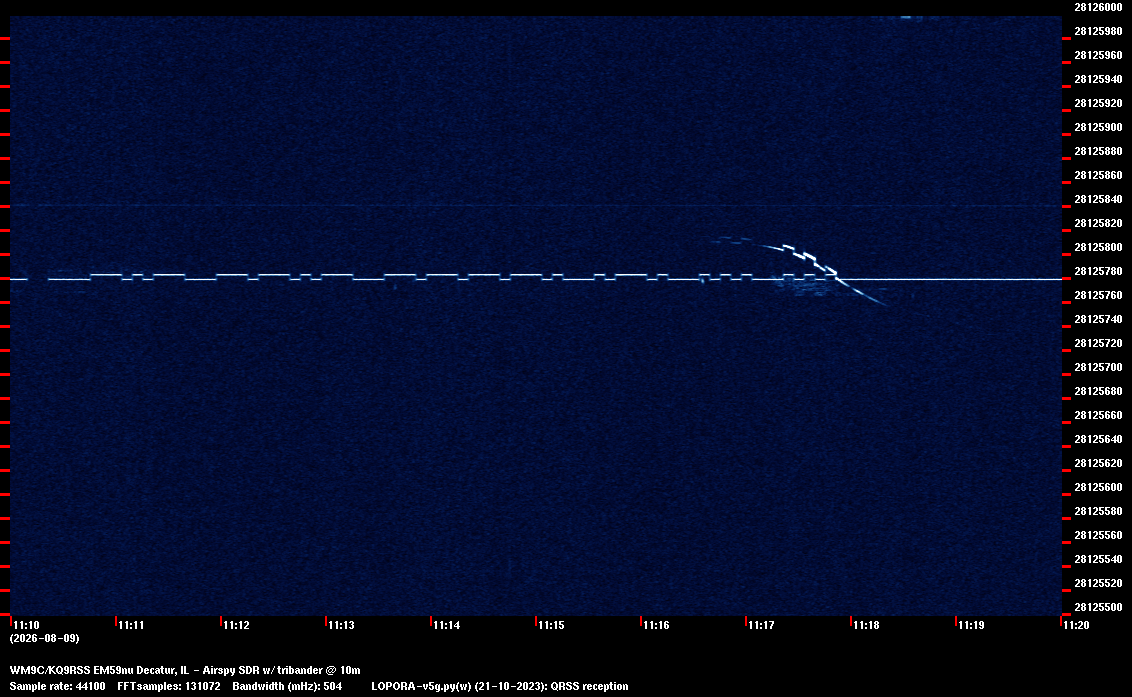Click the 28125980 frequency label
Image resolution: width=1132 pixels, height=697 pixels.
[x=1098, y=31]
